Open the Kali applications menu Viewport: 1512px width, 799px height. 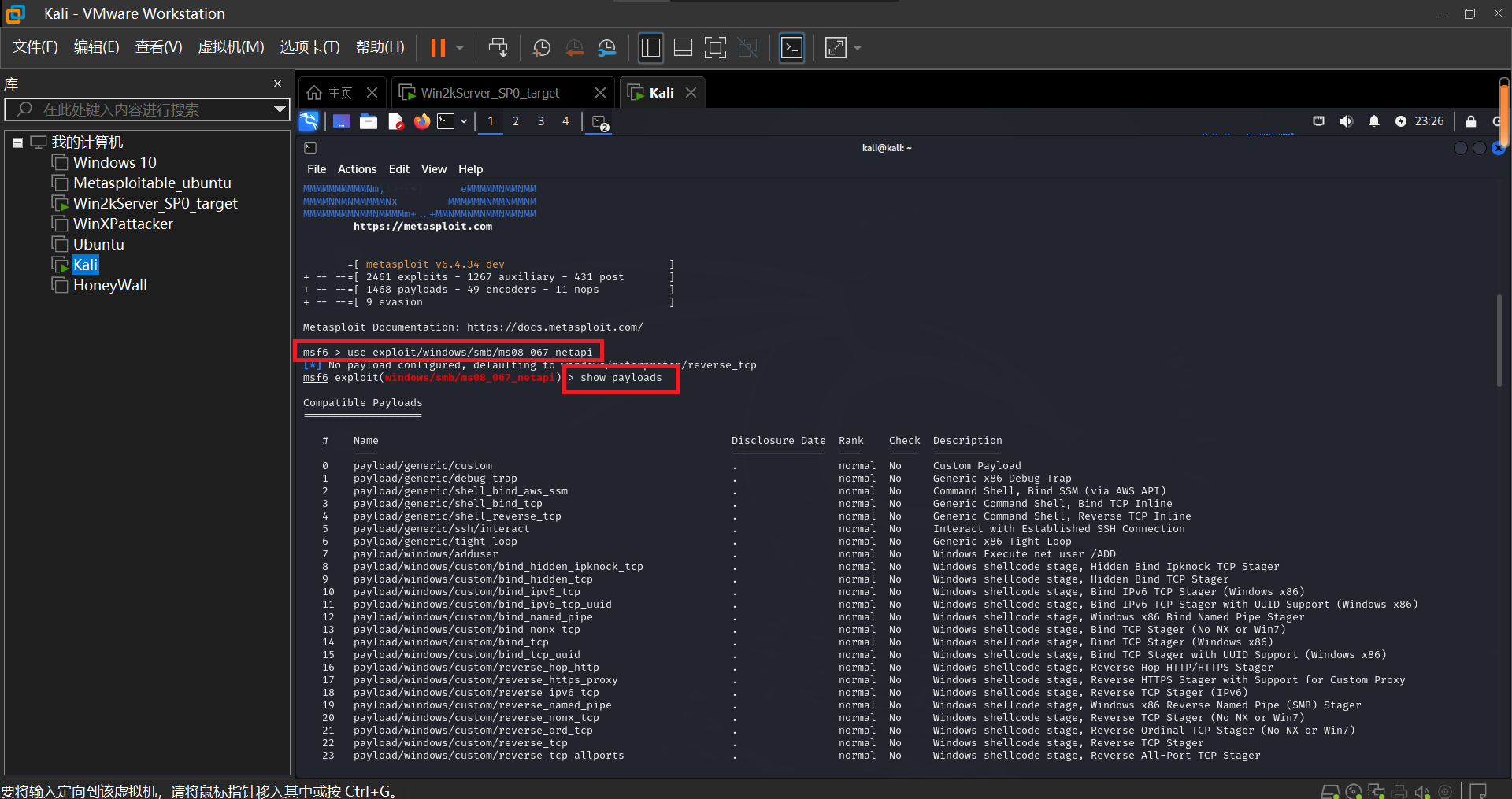(x=309, y=121)
